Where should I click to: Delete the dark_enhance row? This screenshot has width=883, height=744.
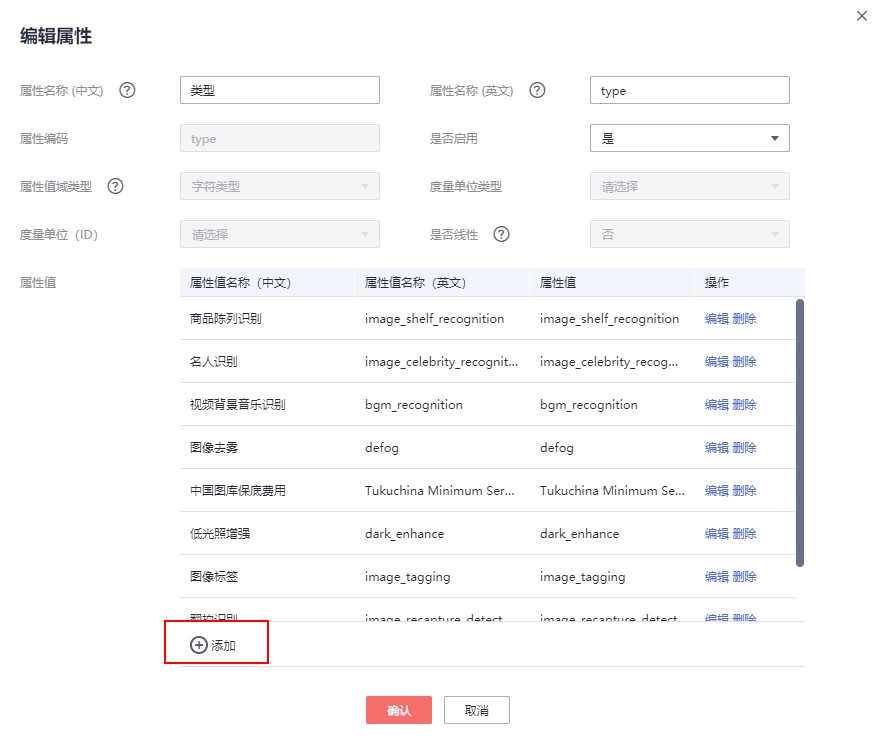[x=744, y=534]
